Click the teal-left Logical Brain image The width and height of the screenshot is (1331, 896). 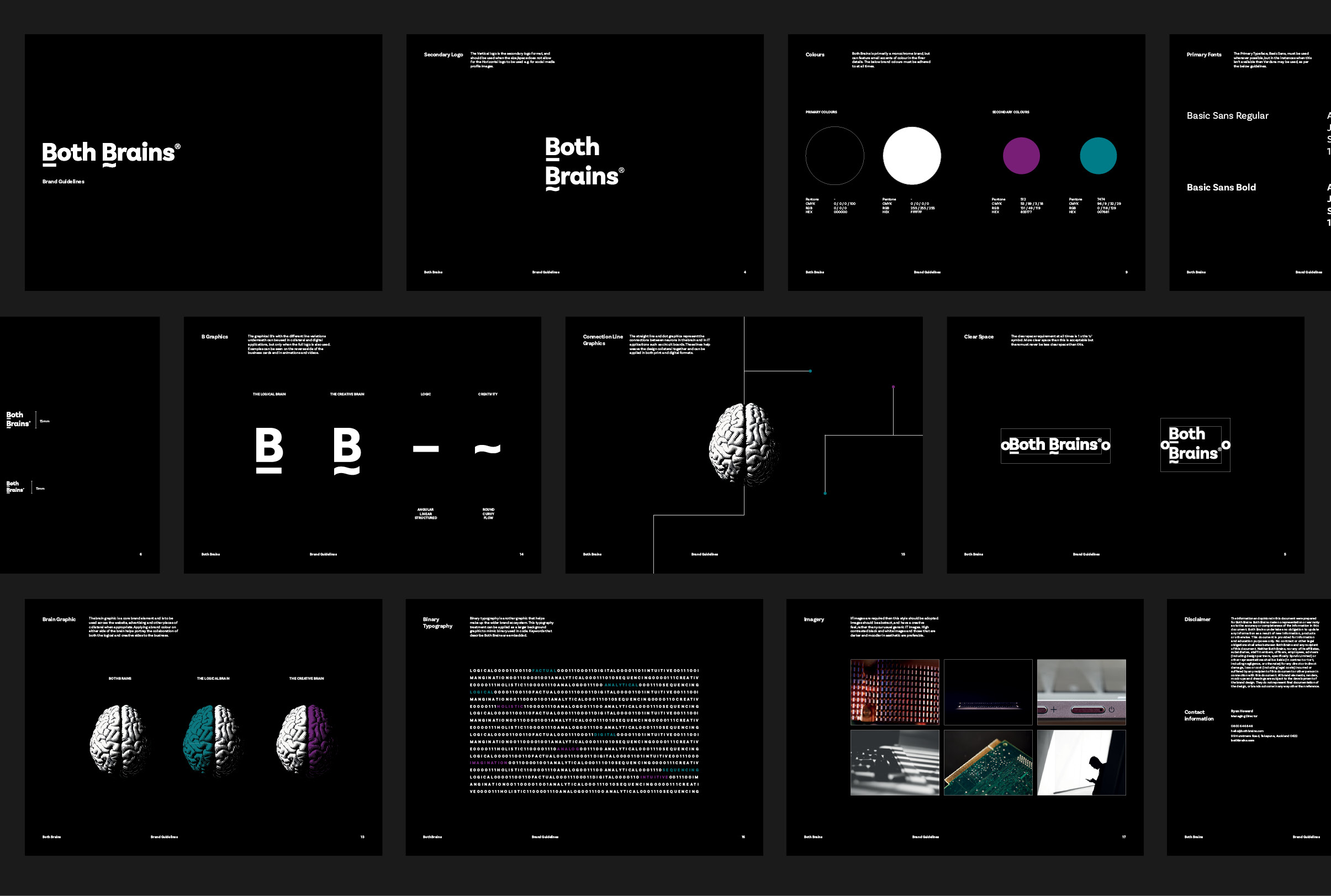tap(213, 740)
